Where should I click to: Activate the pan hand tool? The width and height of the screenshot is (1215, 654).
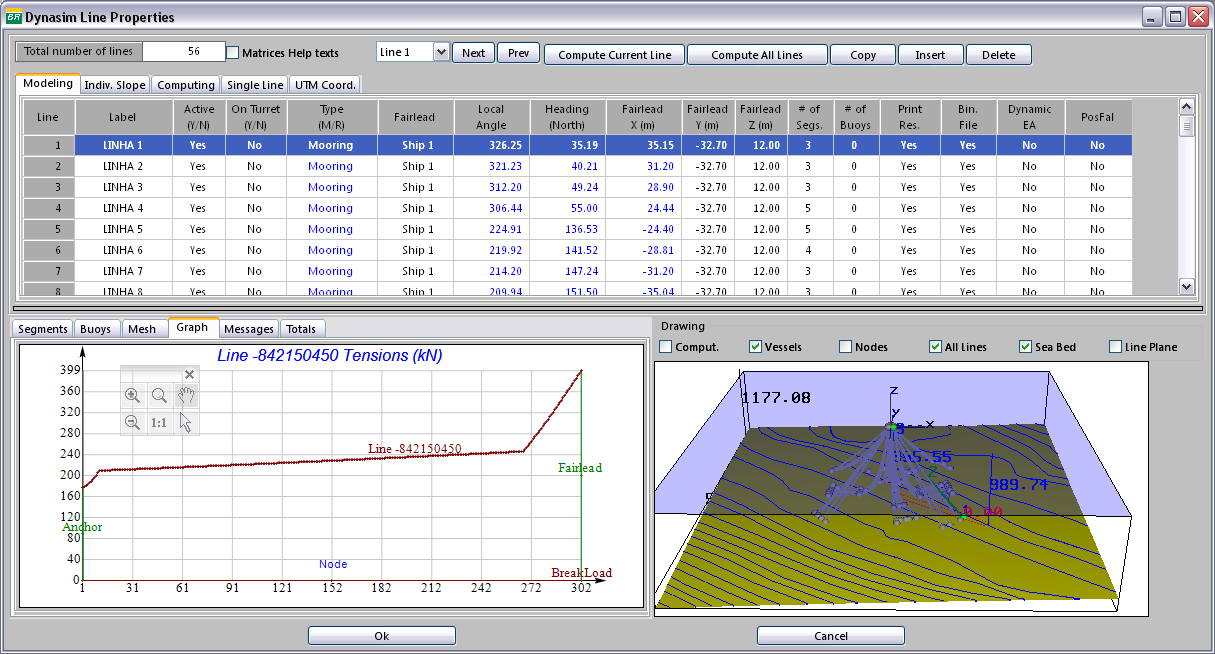(x=186, y=396)
